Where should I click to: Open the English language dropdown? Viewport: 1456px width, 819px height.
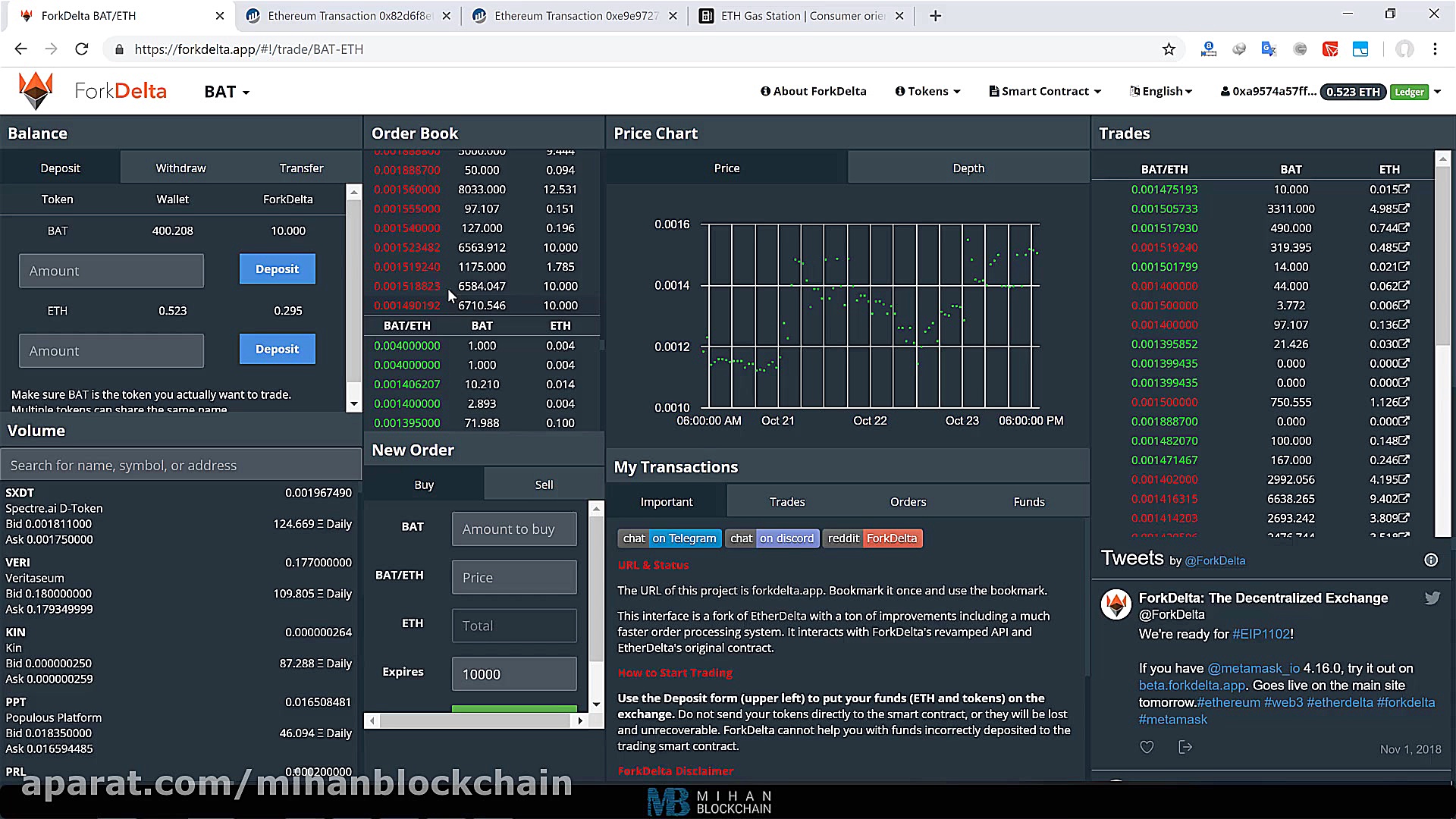tap(1161, 91)
